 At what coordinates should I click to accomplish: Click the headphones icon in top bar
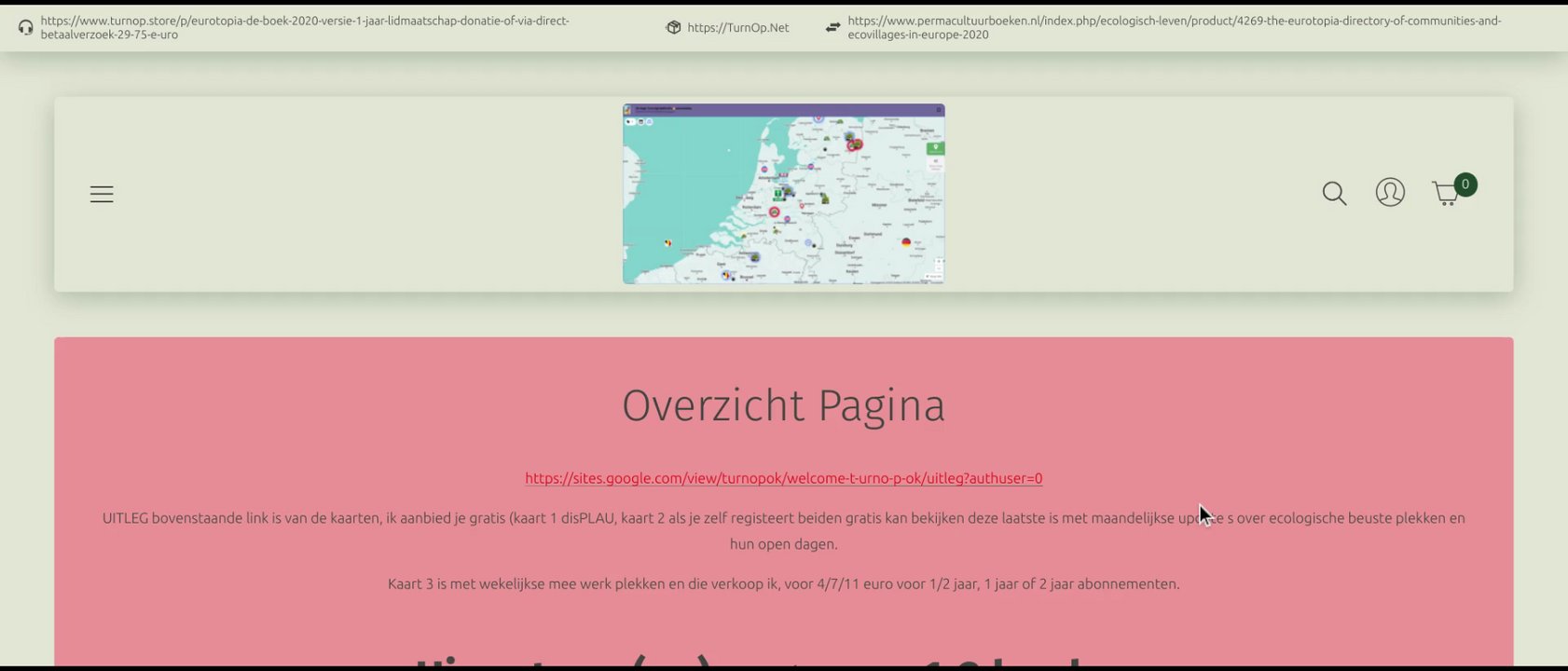coord(26,27)
